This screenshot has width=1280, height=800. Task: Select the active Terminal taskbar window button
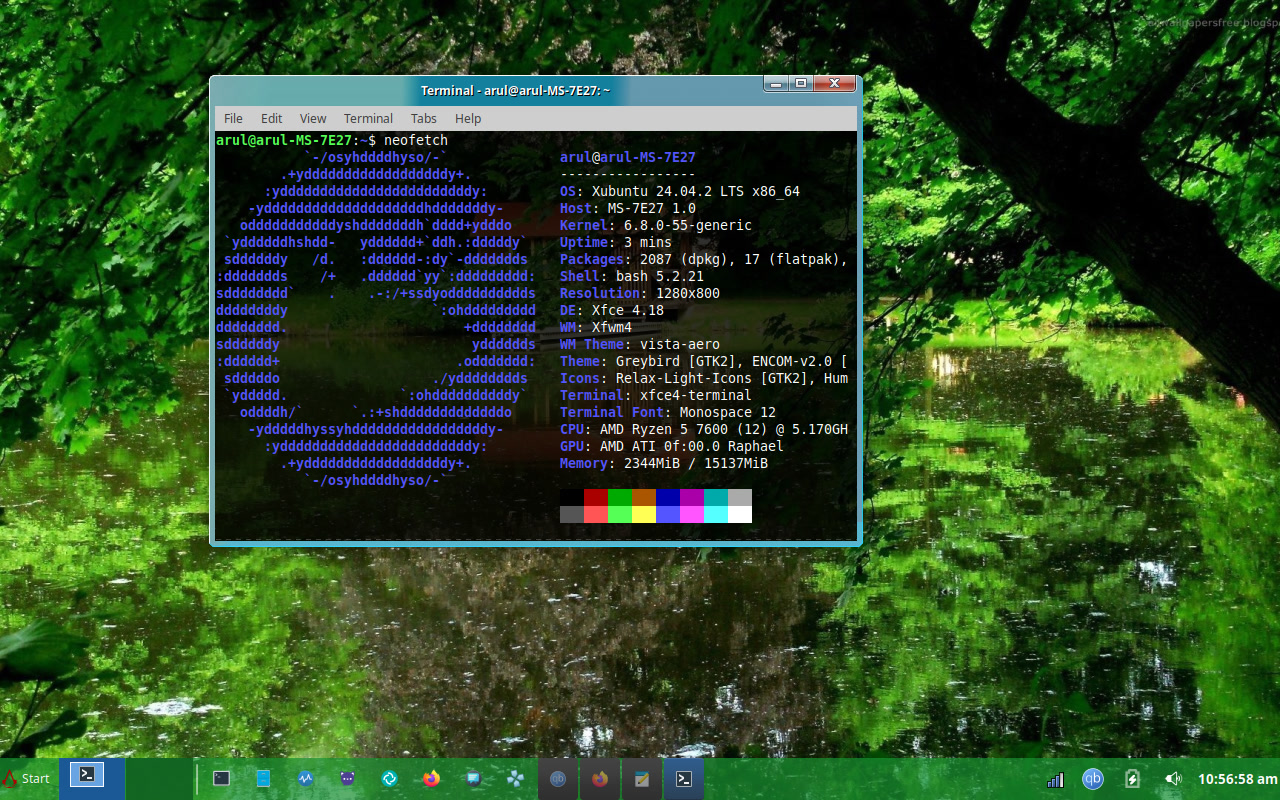pyautogui.click(x=684, y=779)
